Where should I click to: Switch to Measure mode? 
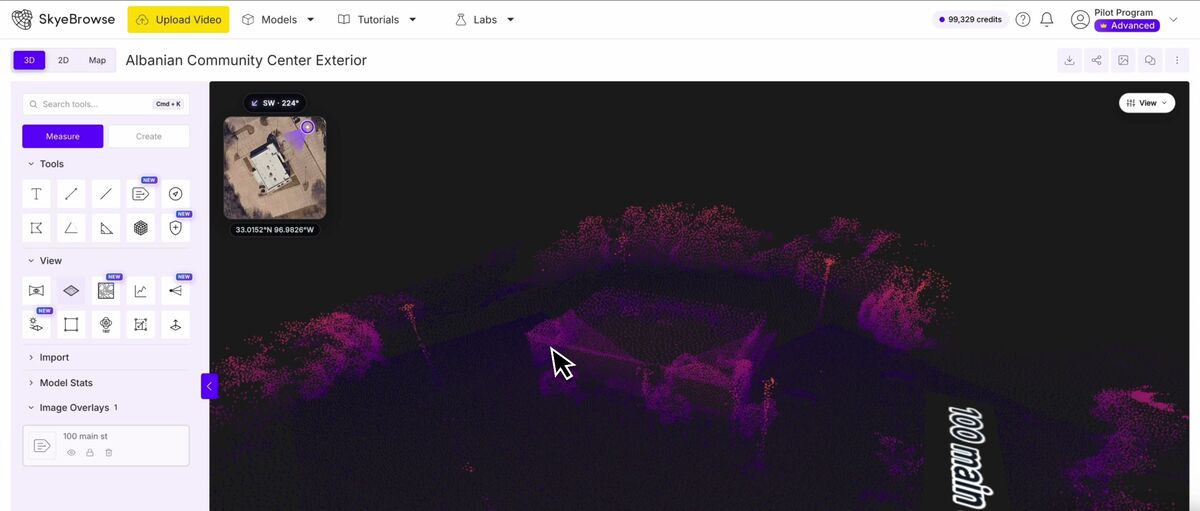63,136
